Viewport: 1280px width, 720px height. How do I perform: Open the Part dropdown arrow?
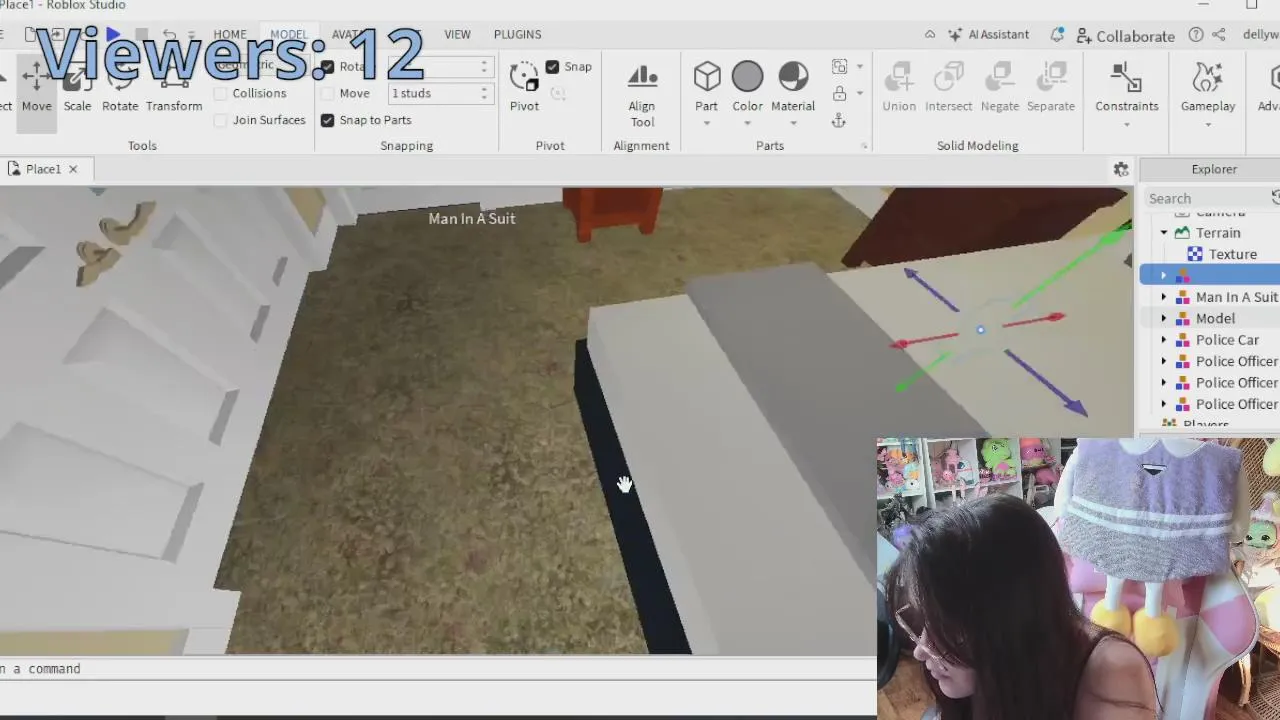pos(707,124)
